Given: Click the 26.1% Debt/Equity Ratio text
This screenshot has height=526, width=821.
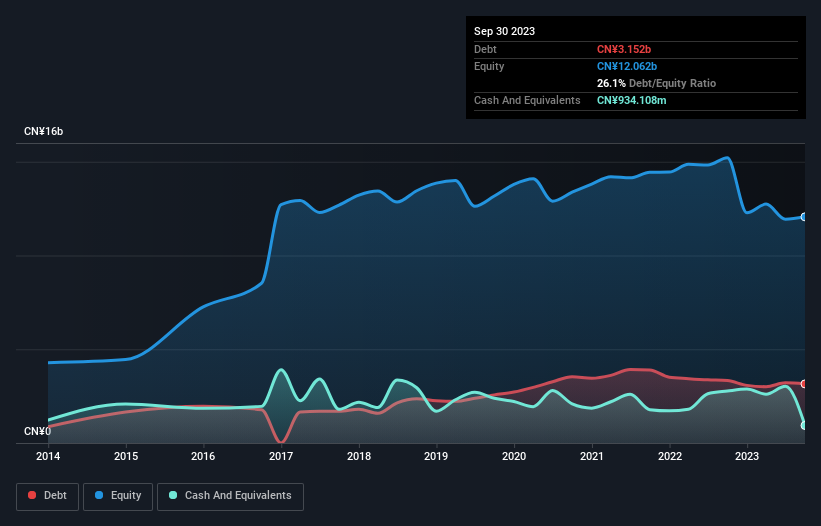Looking at the screenshot, I should [656, 83].
